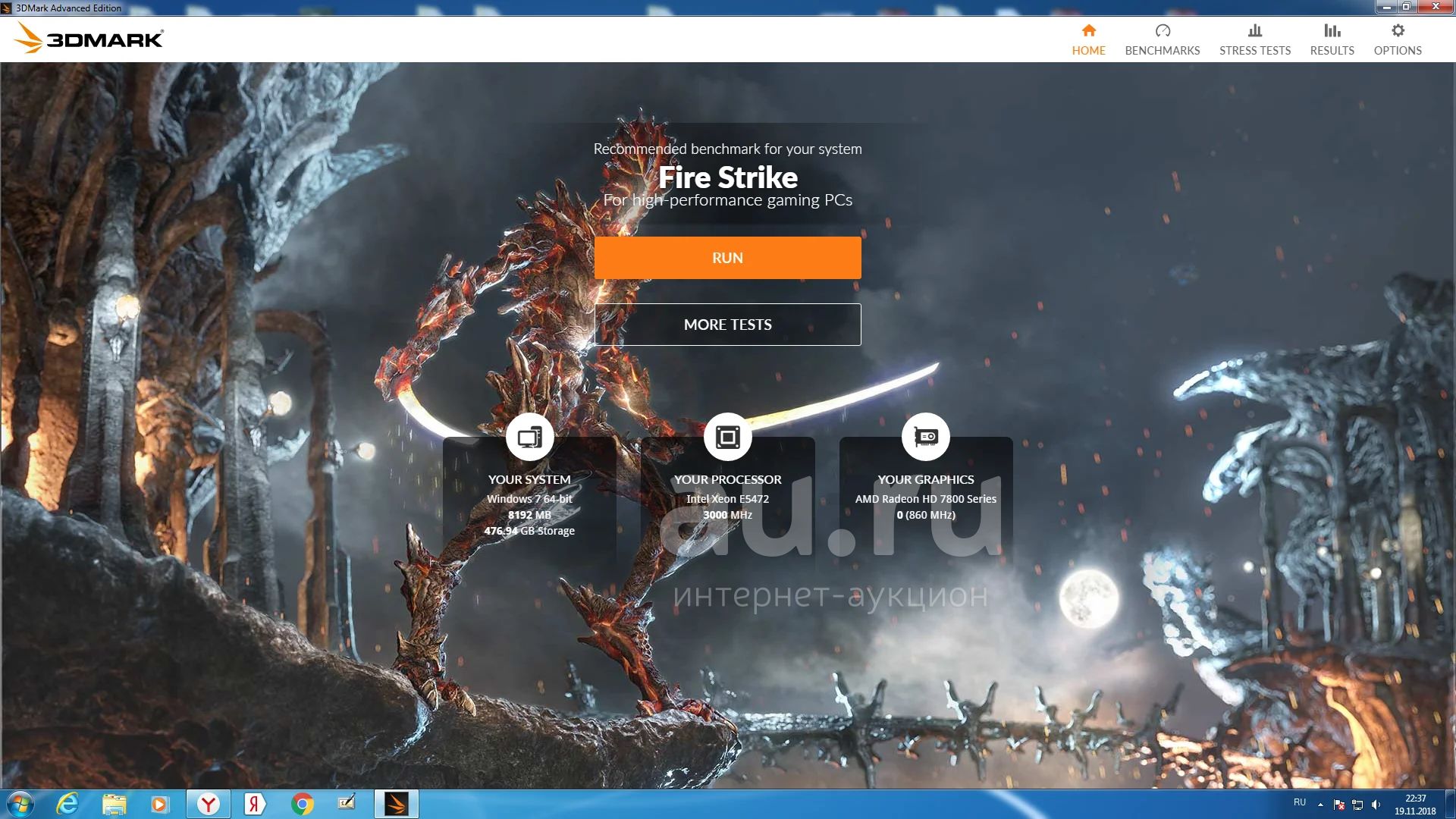Click the 476.94 GB Storage text
This screenshot has width=1456, height=819.
pos(529,531)
